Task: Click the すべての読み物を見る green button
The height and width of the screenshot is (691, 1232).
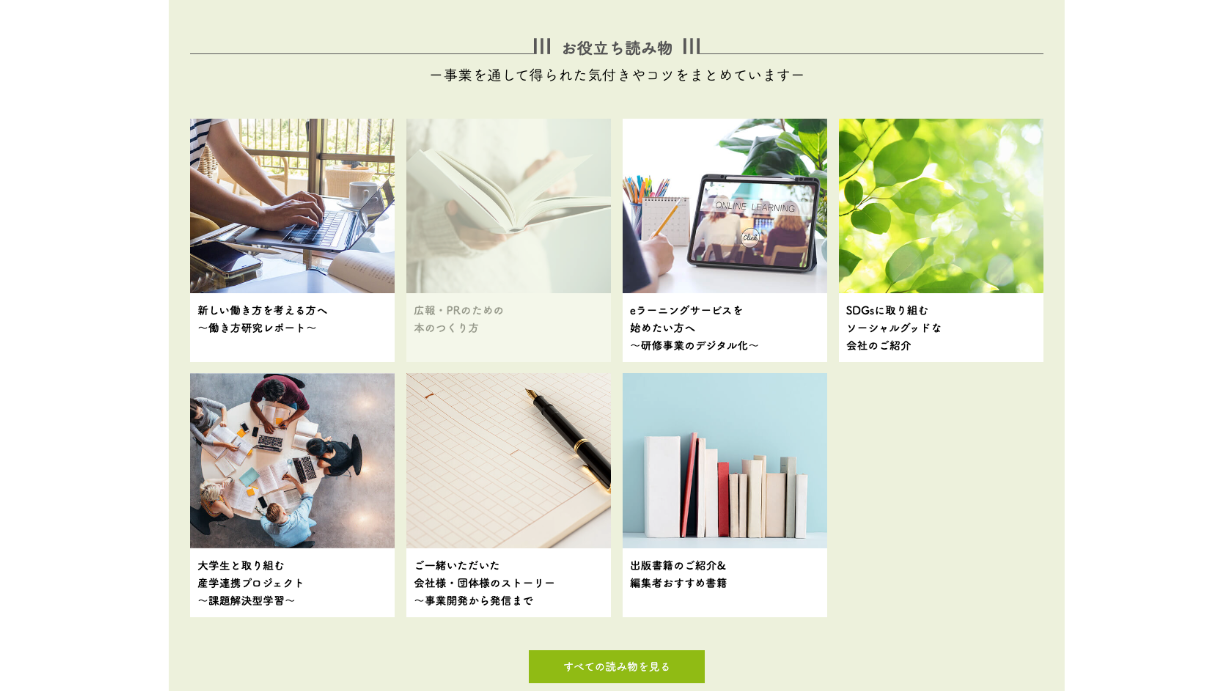Action: click(x=617, y=667)
